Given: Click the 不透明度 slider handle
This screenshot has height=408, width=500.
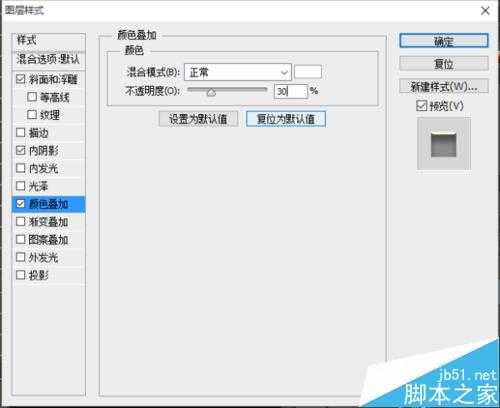Looking at the screenshot, I should [x=211, y=92].
